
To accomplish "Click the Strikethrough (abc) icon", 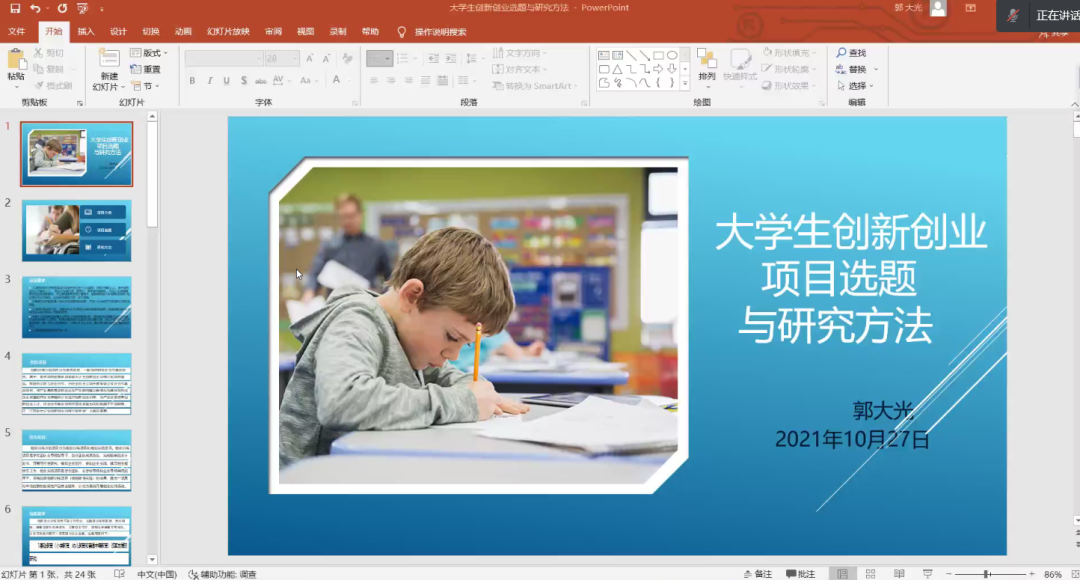I will [x=260, y=81].
